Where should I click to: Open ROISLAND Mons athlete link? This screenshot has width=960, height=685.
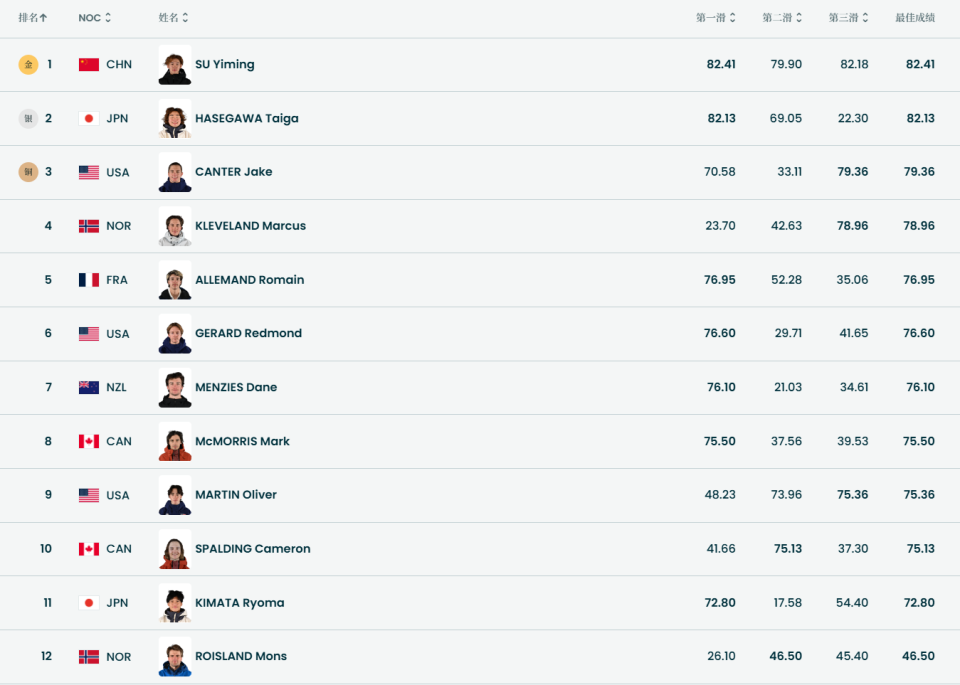click(241, 657)
